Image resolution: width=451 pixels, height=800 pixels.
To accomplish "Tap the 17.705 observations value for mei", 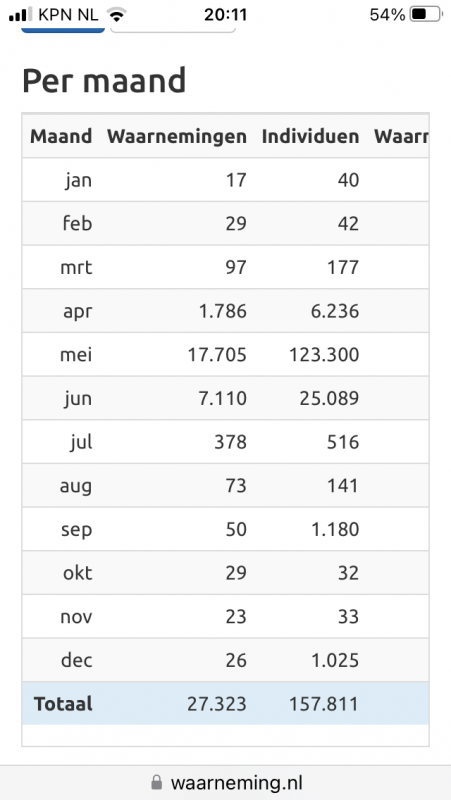I will pyautogui.click(x=217, y=355).
